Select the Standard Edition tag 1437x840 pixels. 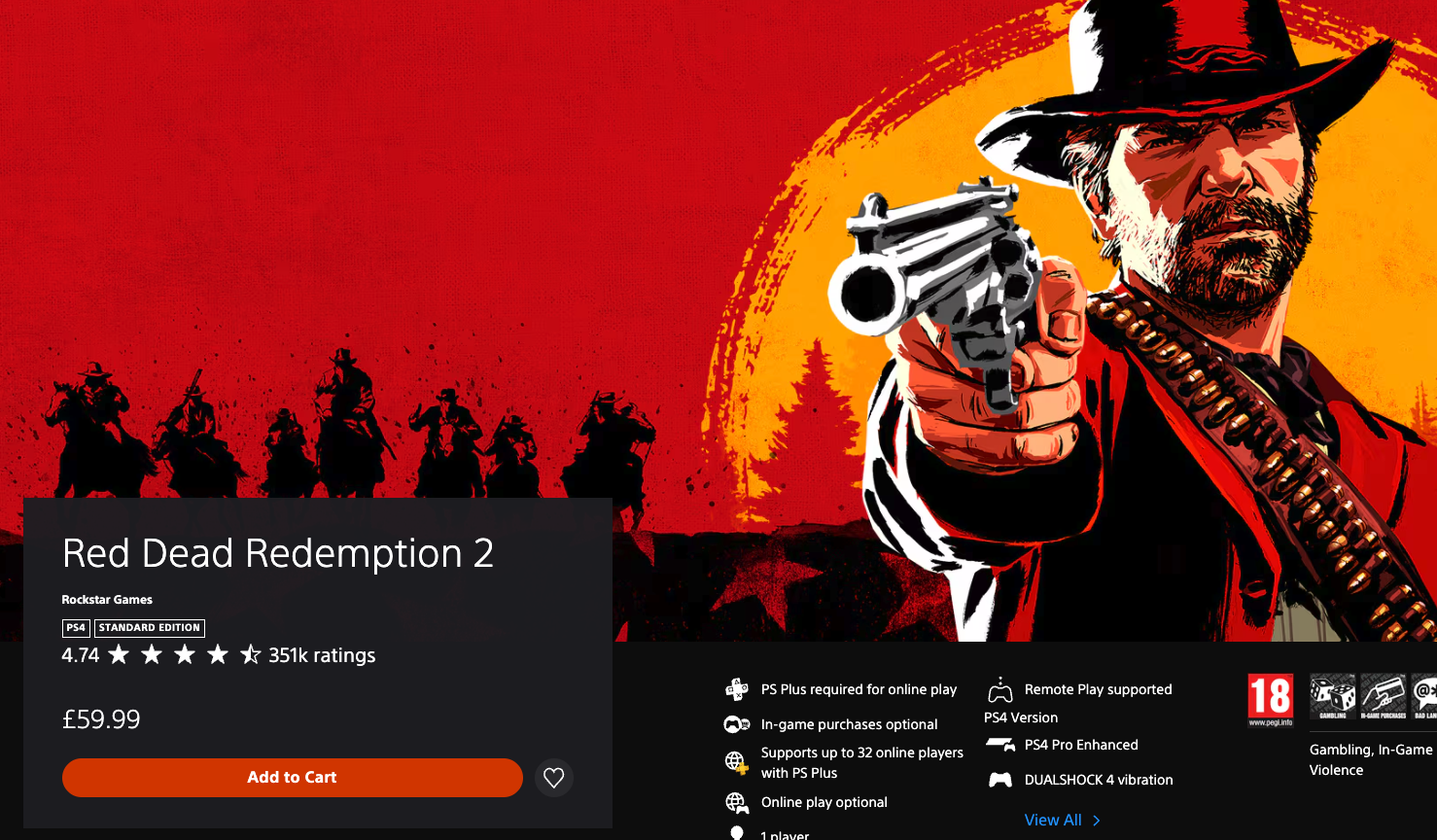coord(150,628)
